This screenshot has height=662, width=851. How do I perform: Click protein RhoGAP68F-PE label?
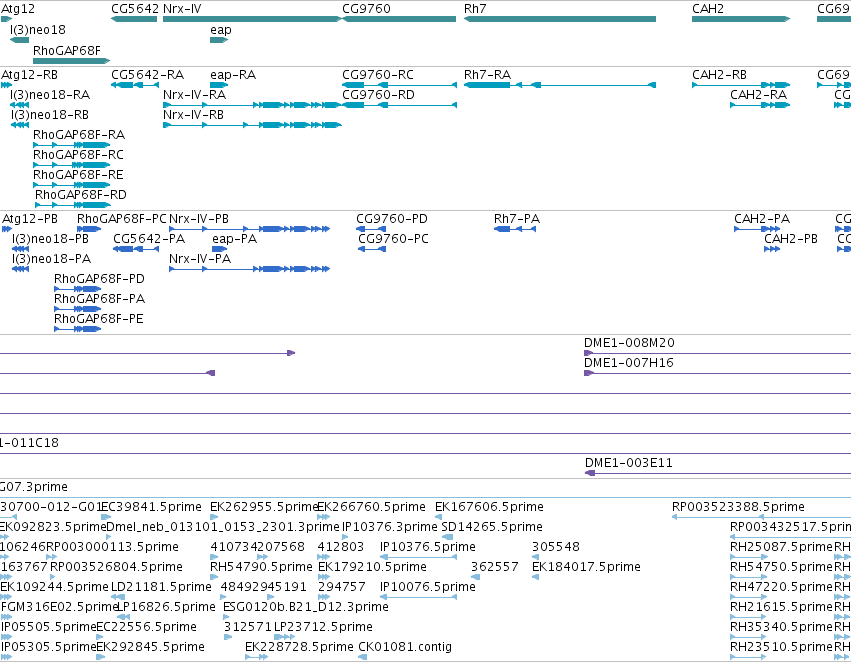point(99,319)
